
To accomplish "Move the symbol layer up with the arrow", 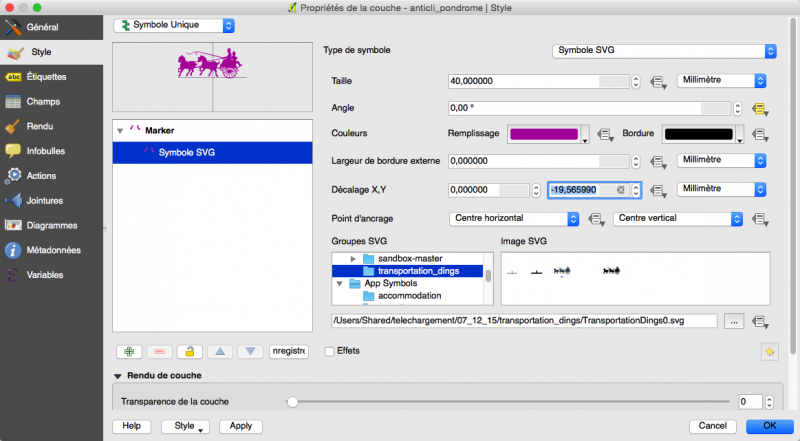I will click(x=220, y=351).
